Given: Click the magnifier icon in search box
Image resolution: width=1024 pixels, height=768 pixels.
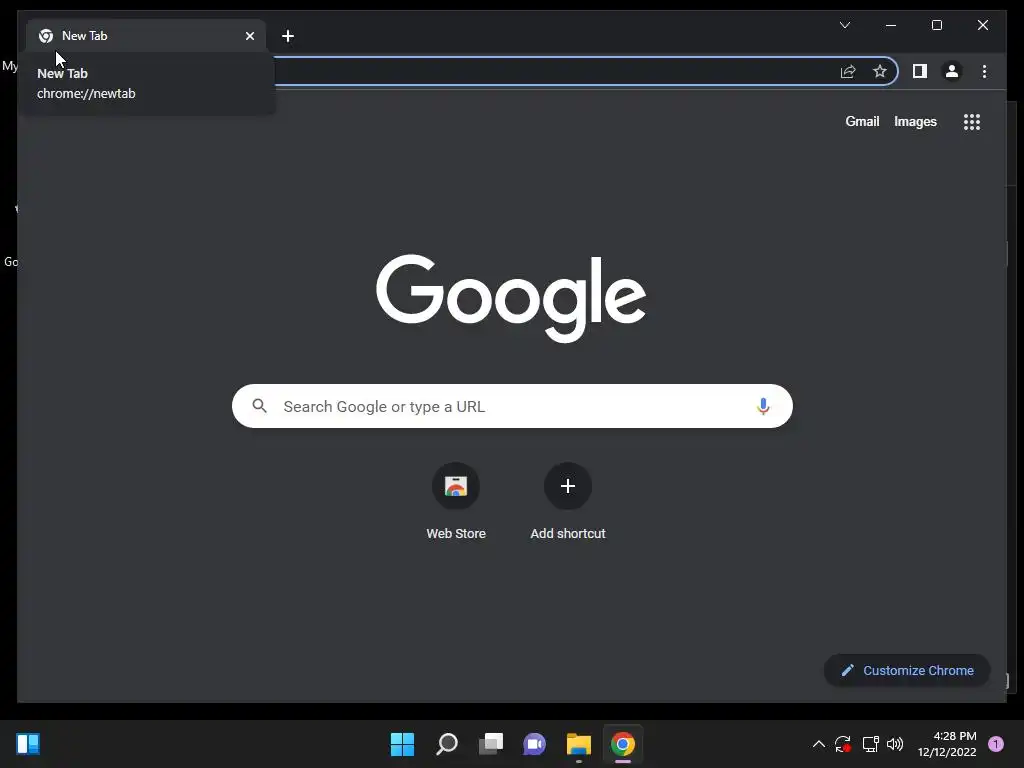Looking at the screenshot, I should (x=259, y=406).
